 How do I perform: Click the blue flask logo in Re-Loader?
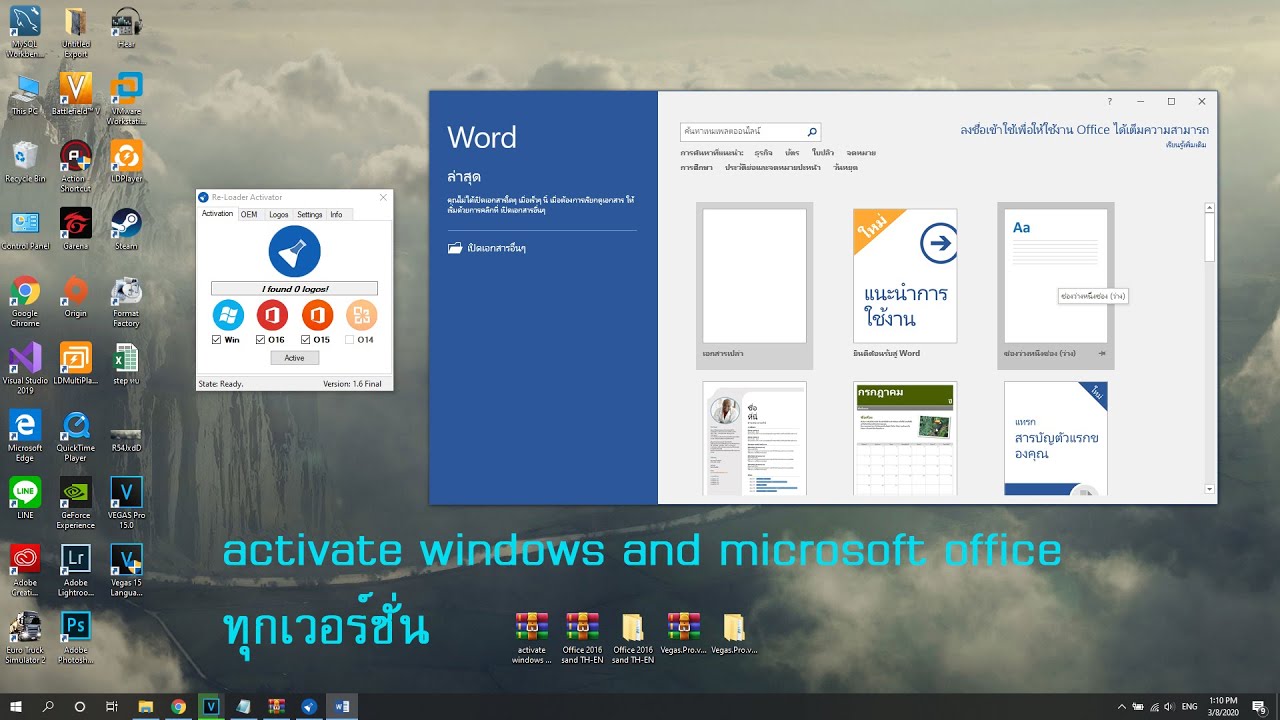point(294,251)
